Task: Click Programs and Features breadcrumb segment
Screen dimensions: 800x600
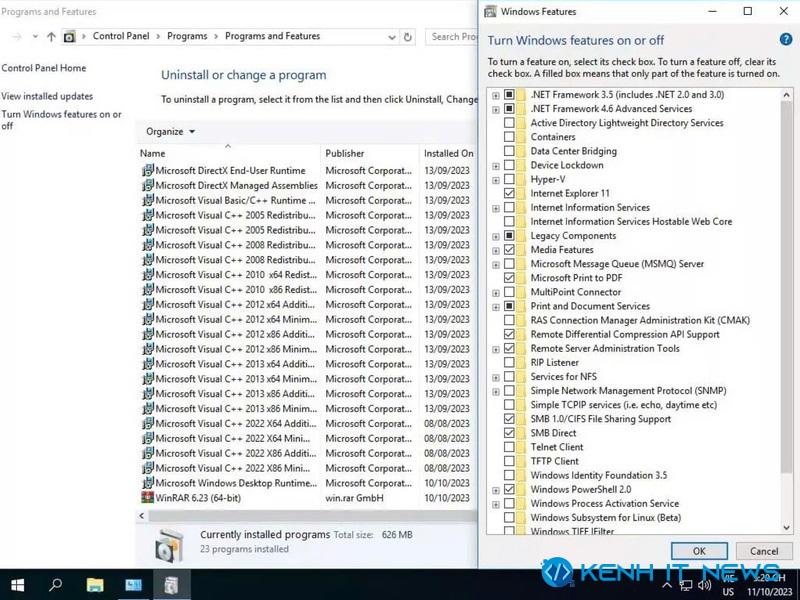Action: coord(272,36)
